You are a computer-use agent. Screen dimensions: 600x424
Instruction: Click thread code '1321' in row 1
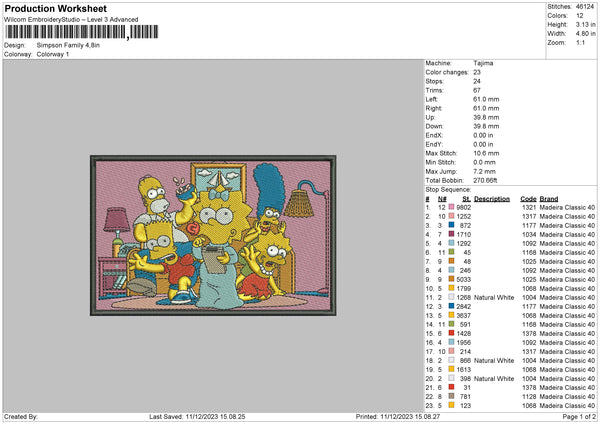click(529, 207)
